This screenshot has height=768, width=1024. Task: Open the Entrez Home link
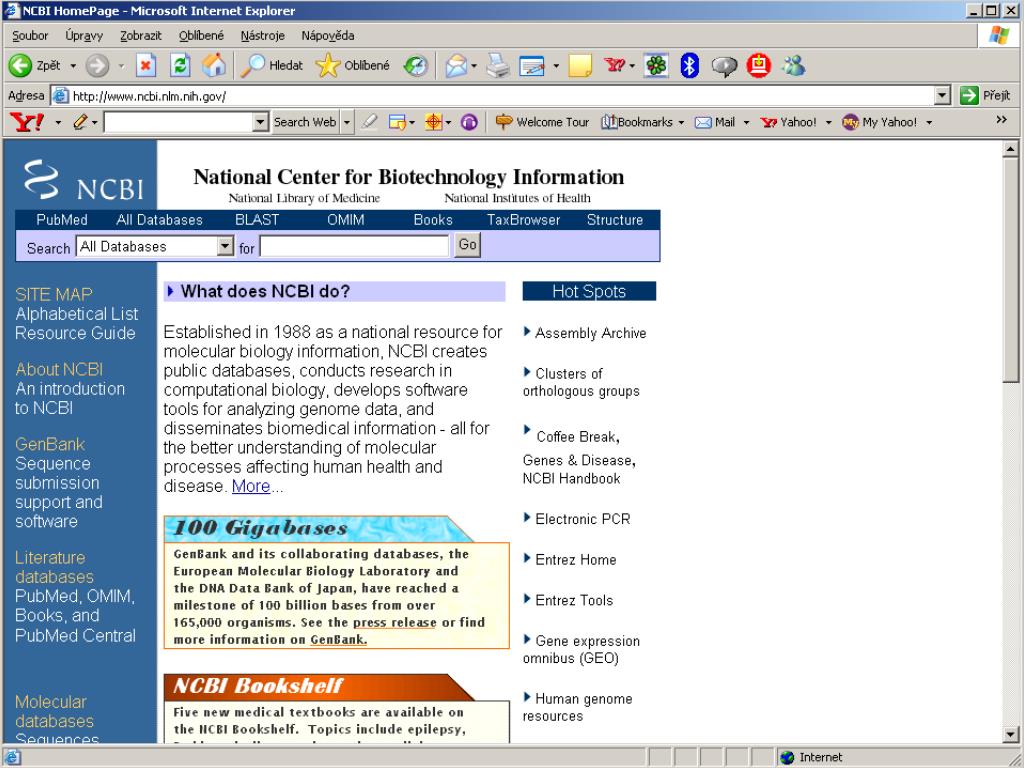tap(575, 560)
